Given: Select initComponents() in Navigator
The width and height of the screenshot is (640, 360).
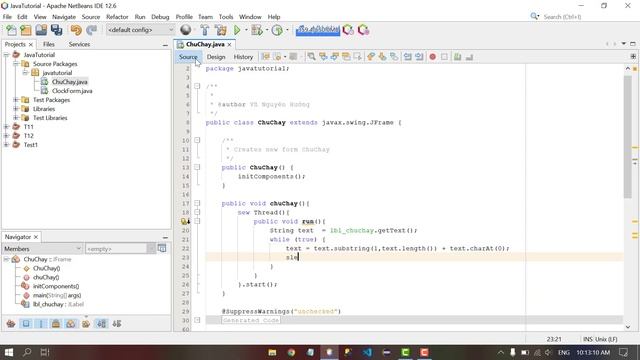Looking at the screenshot, I should [x=56, y=286].
